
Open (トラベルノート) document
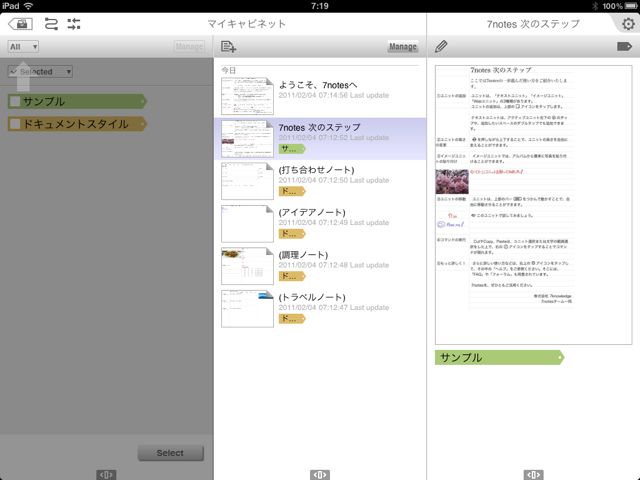tap(320, 309)
